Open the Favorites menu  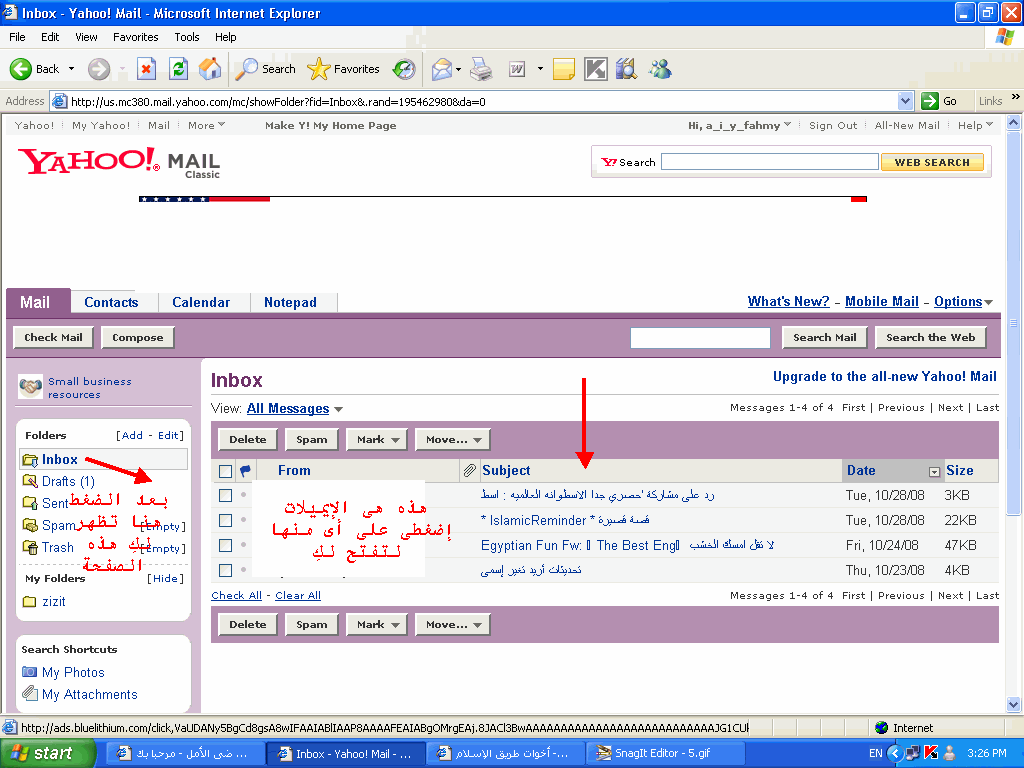tap(136, 37)
